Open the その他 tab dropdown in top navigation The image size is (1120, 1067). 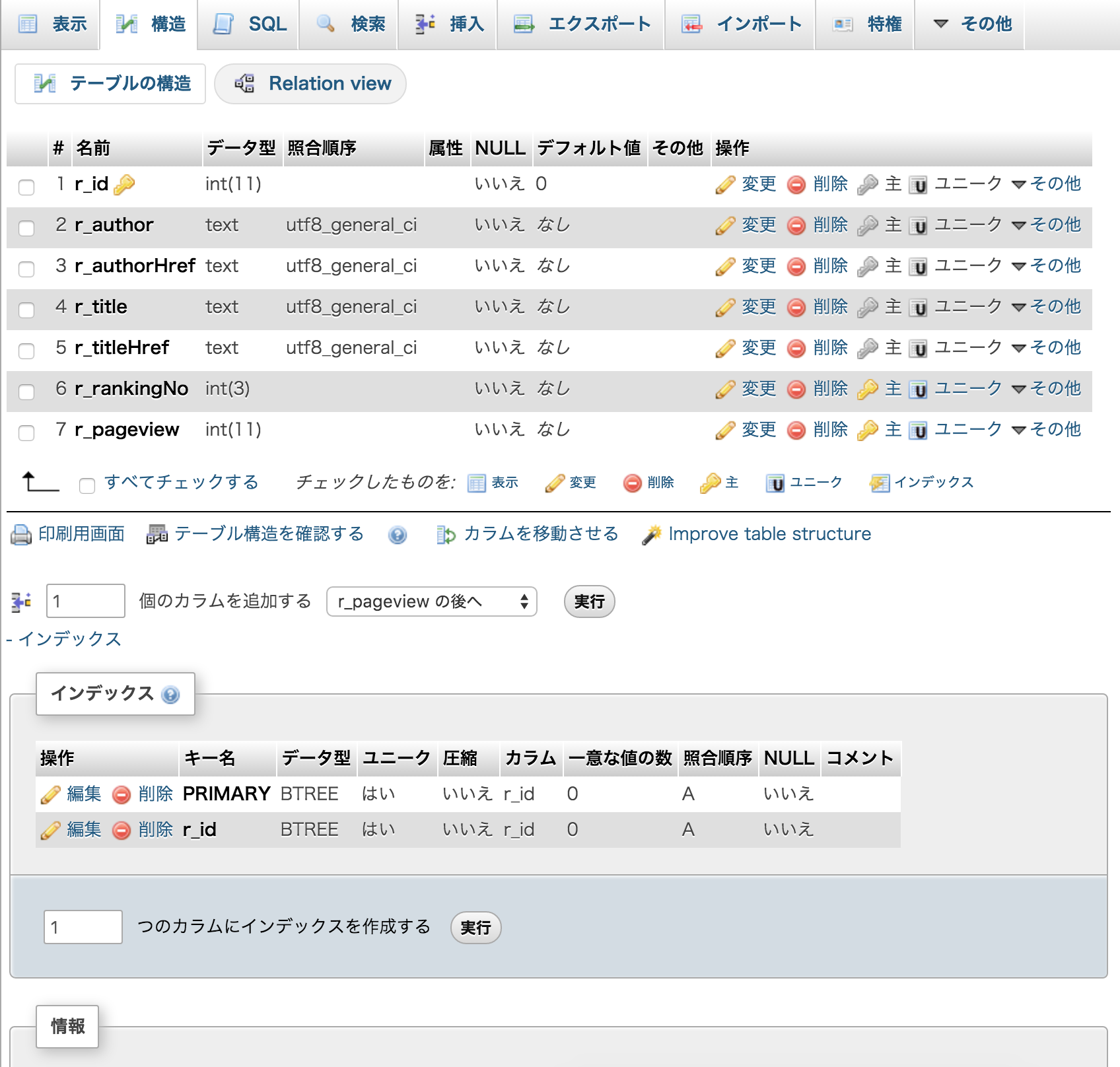(971, 24)
